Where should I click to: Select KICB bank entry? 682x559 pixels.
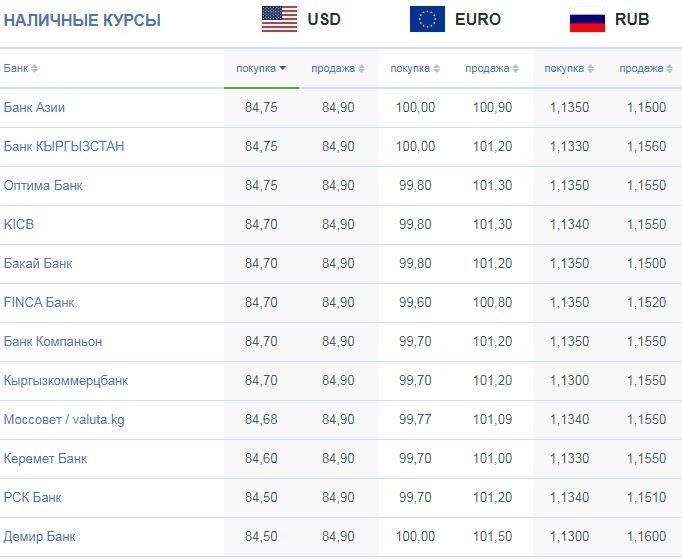point(19,224)
